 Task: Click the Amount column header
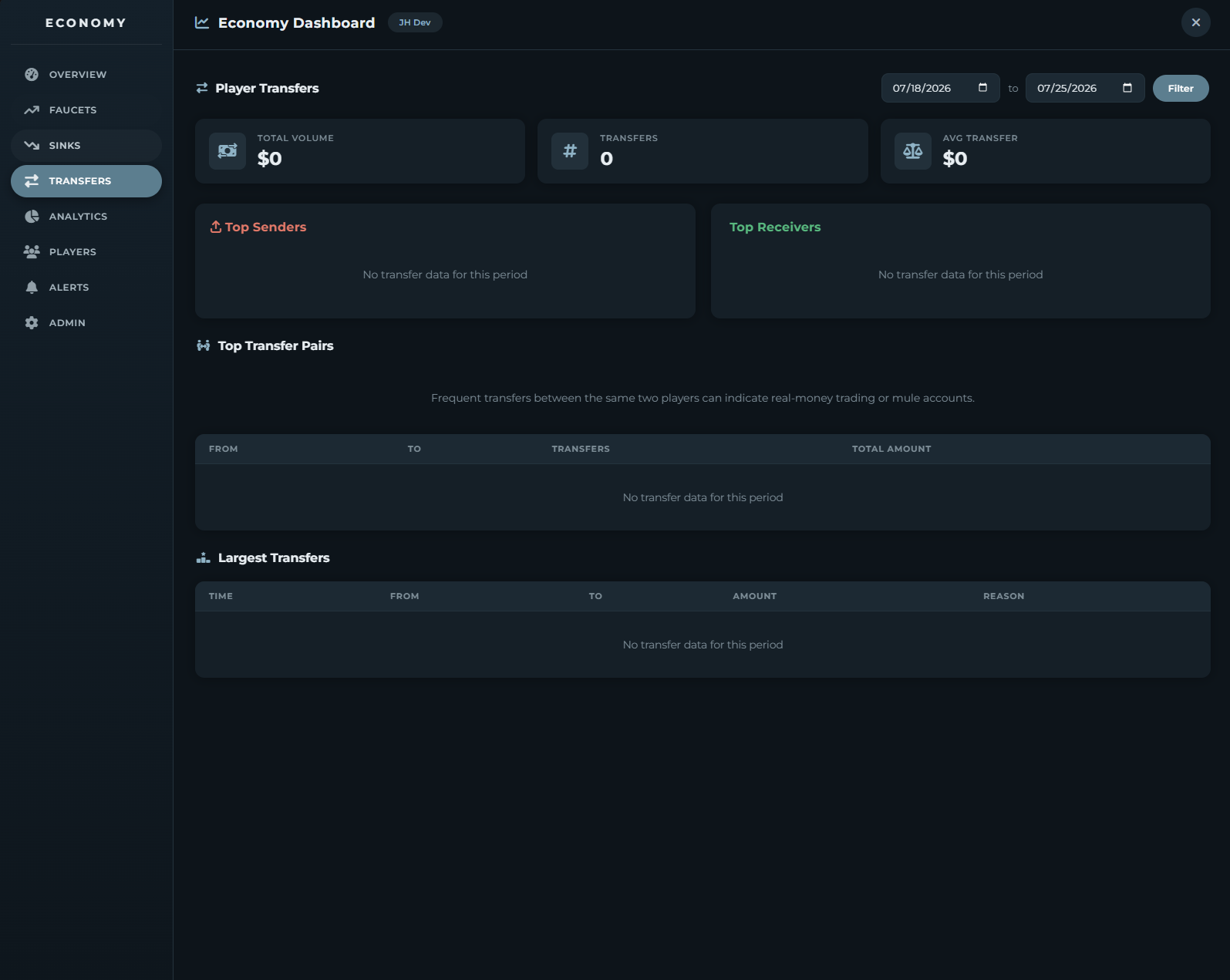pyautogui.click(x=755, y=596)
